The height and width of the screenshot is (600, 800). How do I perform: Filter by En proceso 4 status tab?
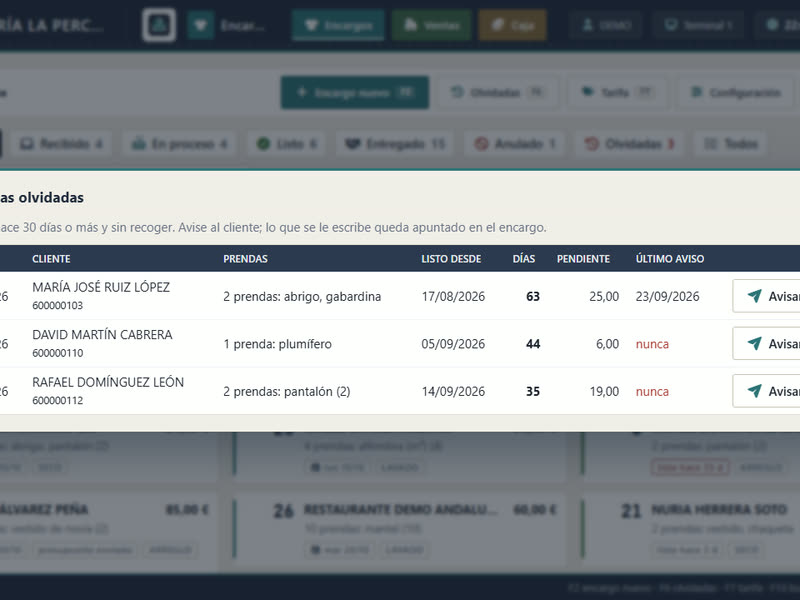(x=179, y=144)
